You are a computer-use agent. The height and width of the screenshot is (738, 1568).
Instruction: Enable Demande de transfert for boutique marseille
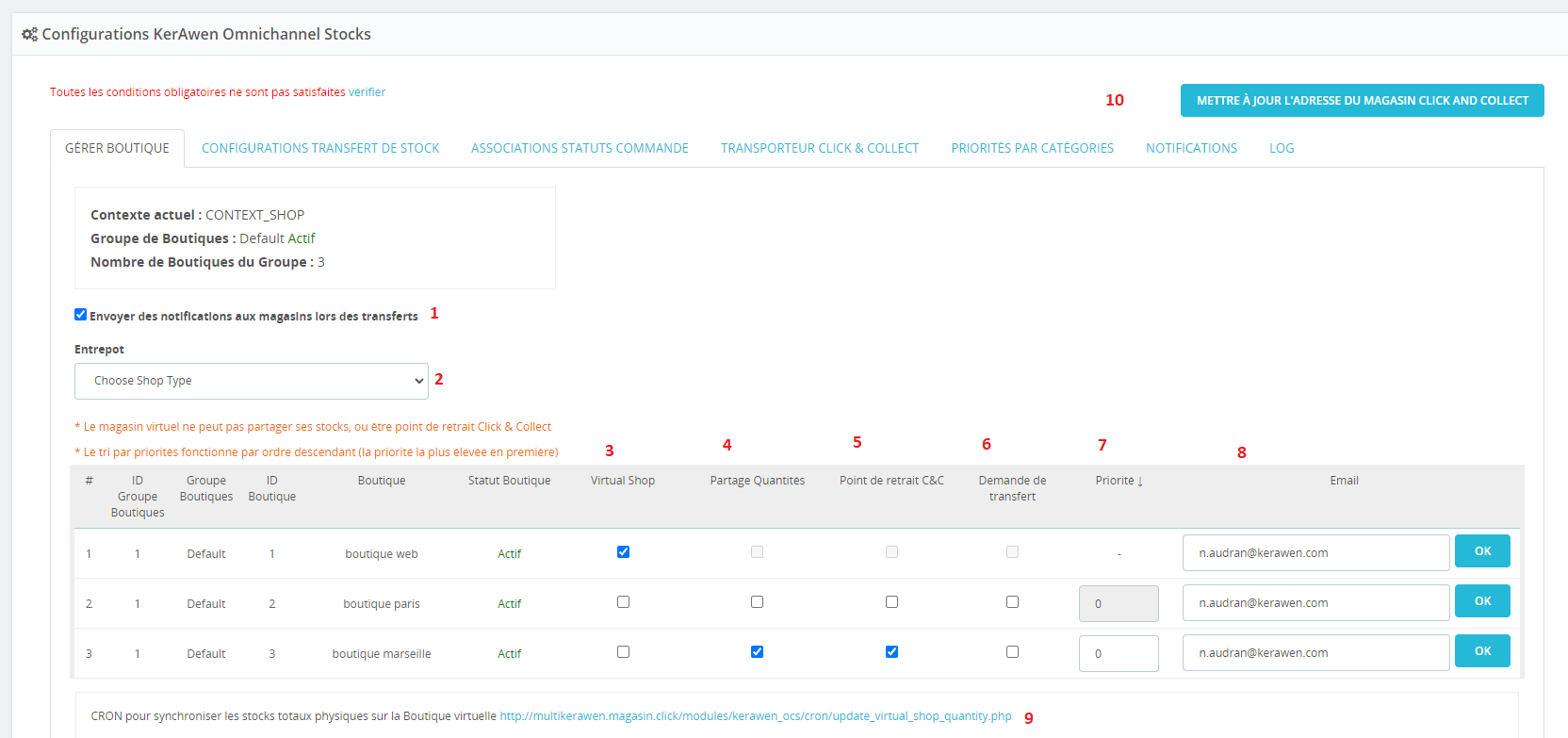tap(1012, 652)
